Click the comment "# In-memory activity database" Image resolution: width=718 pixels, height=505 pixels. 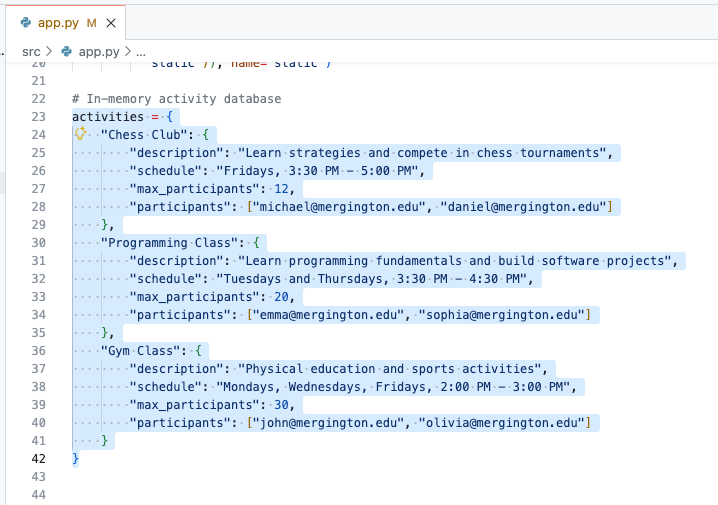pyautogui.click(x=177, y=99)
